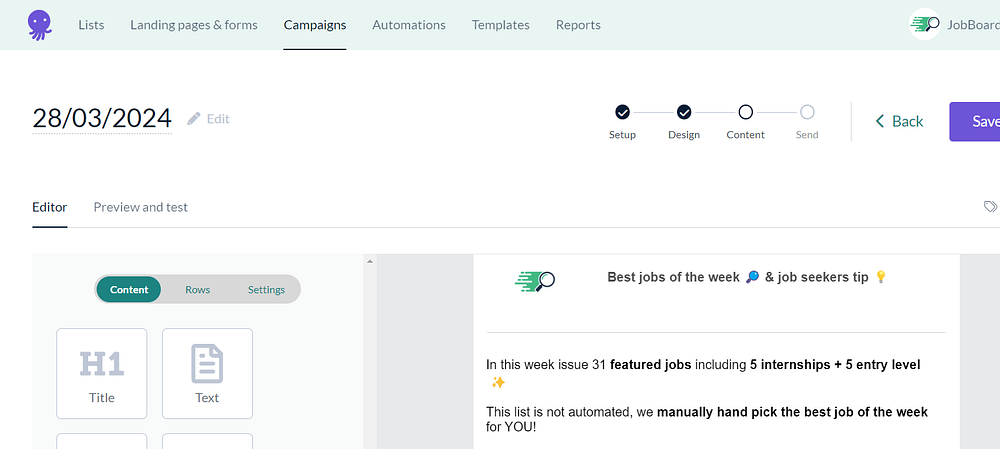Click the tag icon at right edge

tap(990, 207)
